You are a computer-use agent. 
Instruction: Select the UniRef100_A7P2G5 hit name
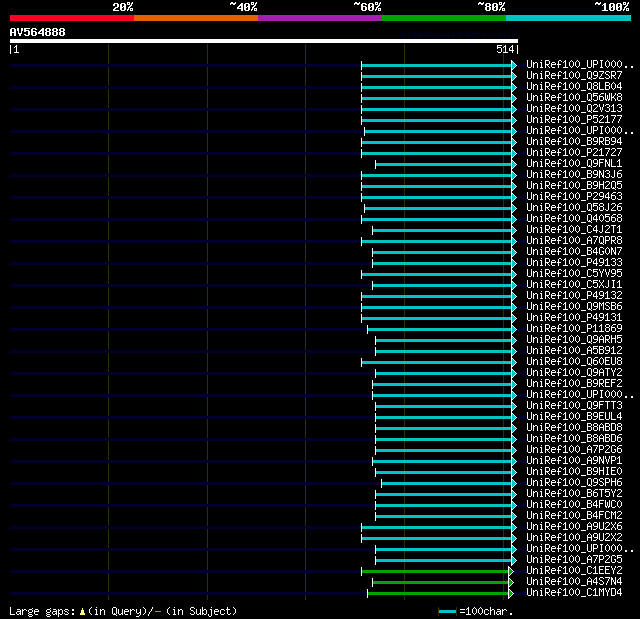click(x=574, y=560)
